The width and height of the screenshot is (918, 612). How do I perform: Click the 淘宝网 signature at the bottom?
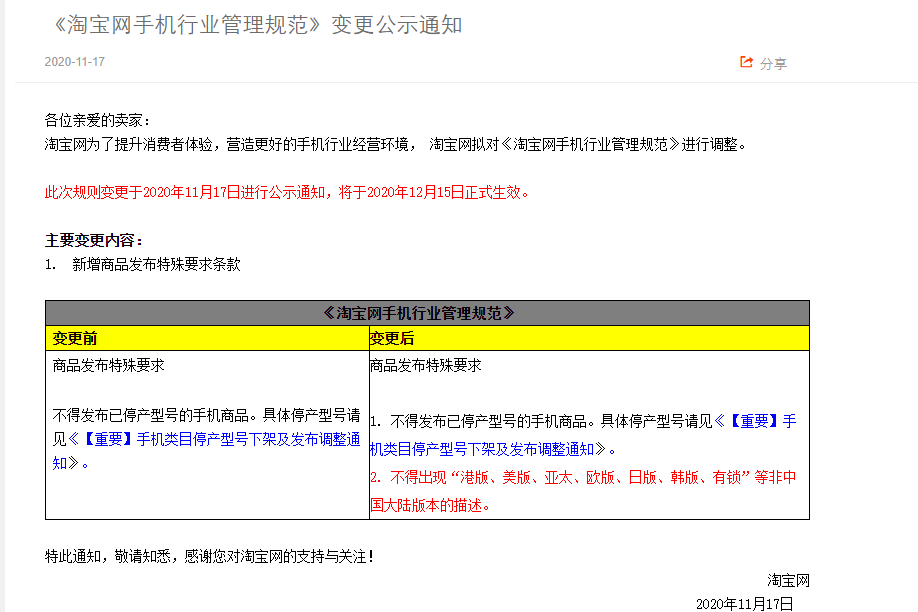click(x=788, y=580)
